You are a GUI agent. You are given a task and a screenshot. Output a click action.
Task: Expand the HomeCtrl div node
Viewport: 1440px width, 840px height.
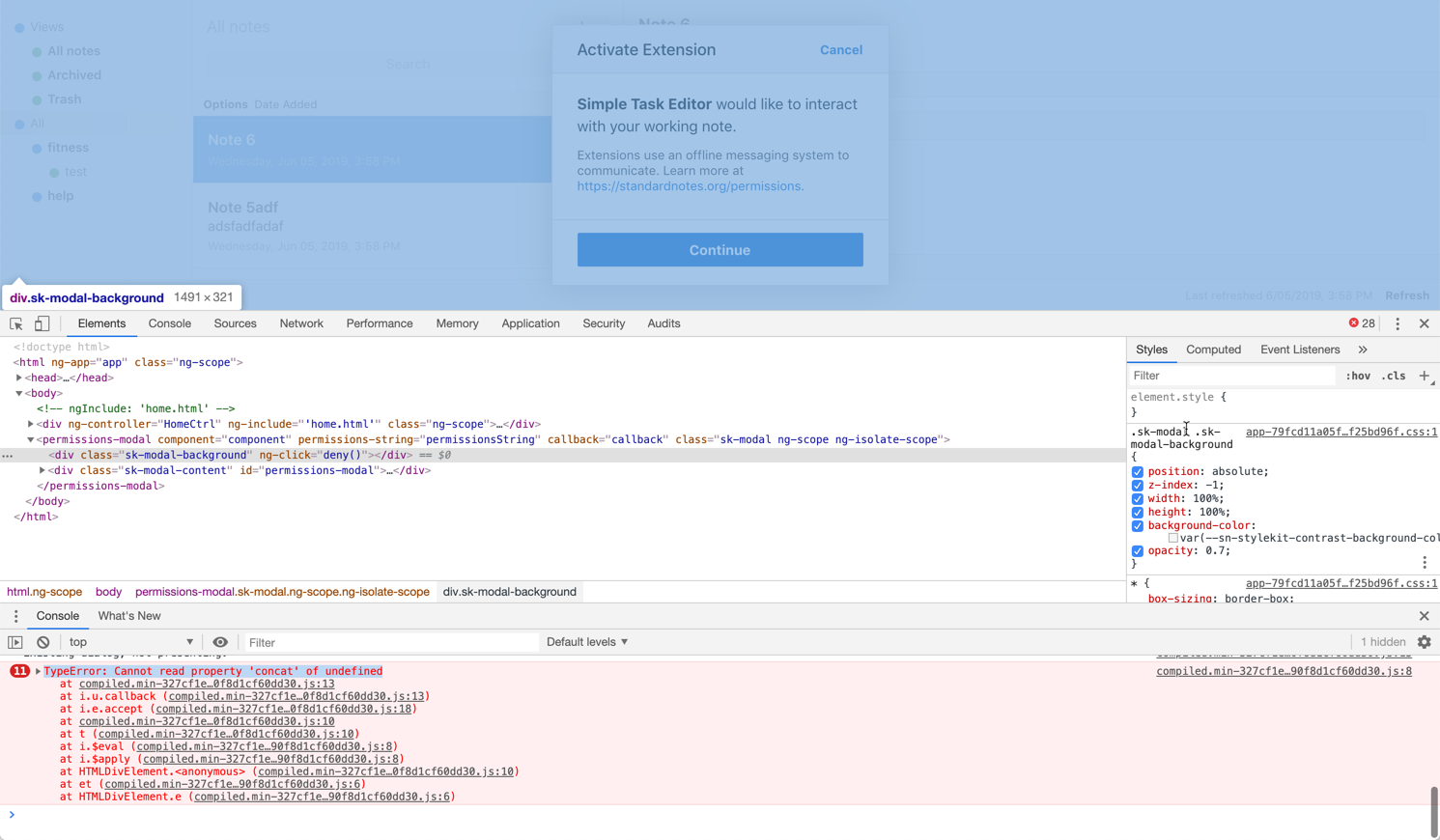click(x=30, y=424)
